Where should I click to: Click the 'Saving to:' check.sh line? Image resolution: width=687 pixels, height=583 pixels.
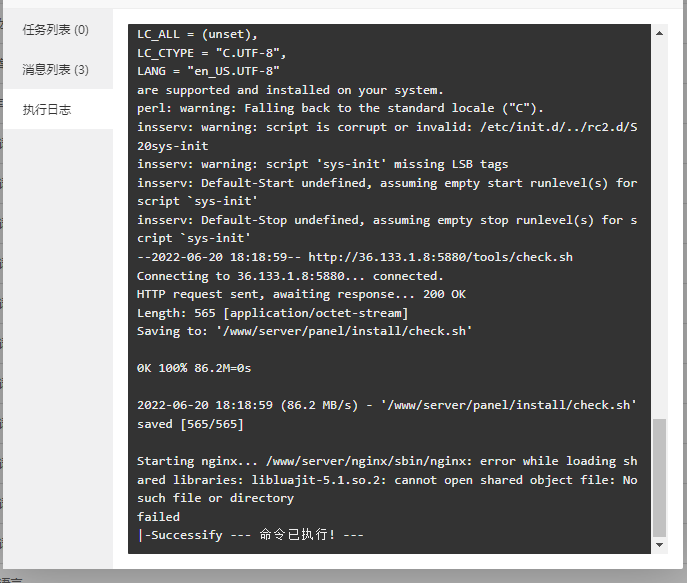(x=305, y=331)
